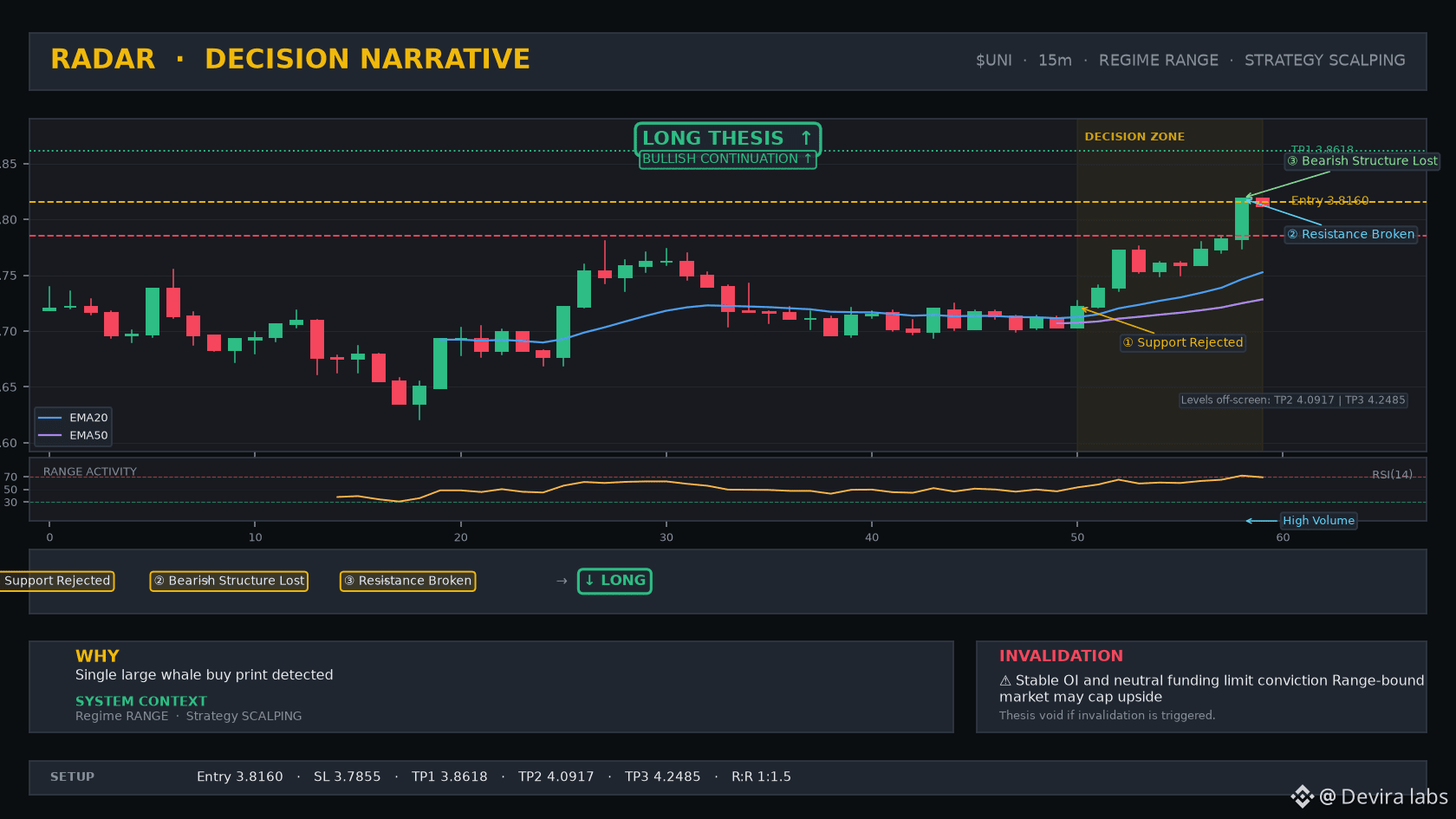Click the EMA20 legend entry
1456x819 pixels.
coord(74,418)
